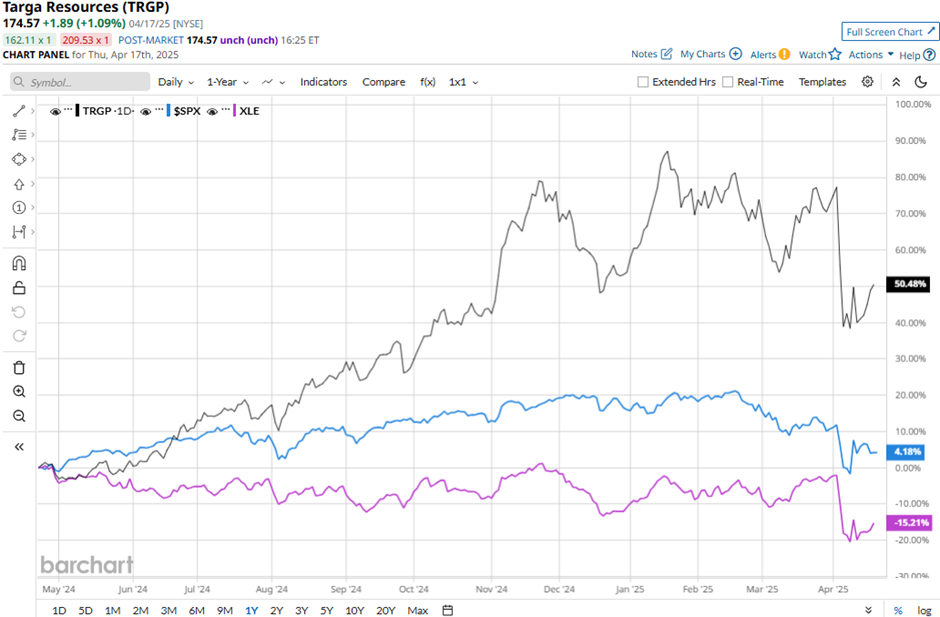Delete drawings with the trash icon
The width and height of the screenshot is (940, 617).
point(19,368)
